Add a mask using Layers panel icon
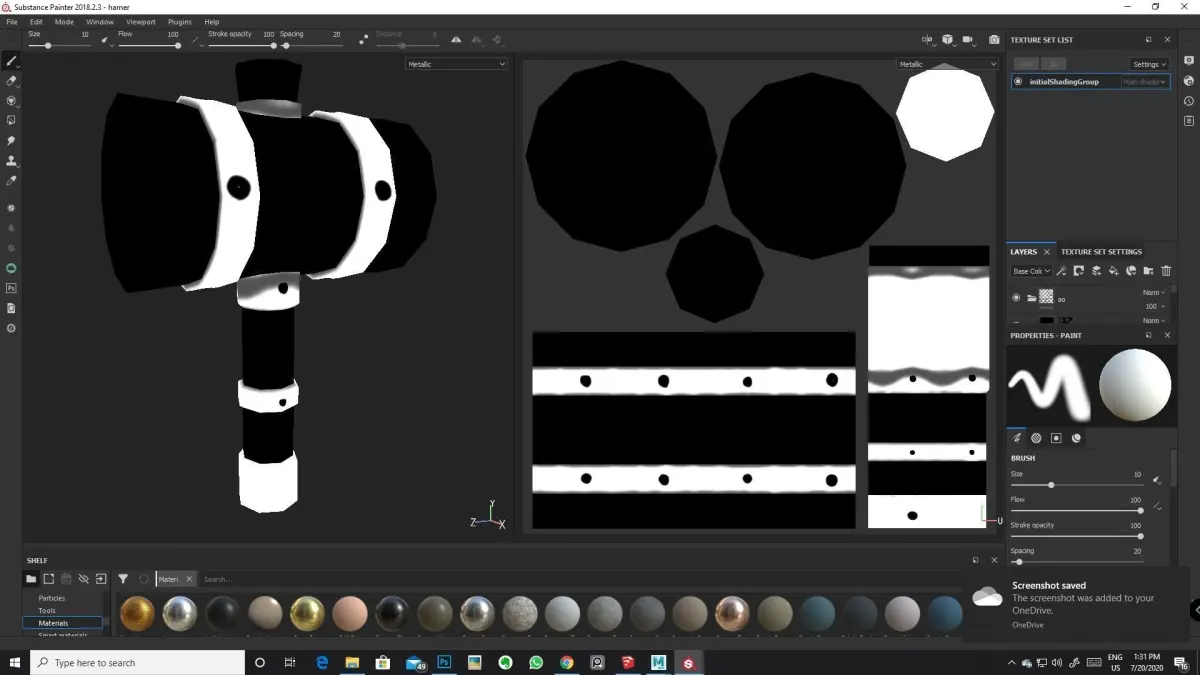 click(1079, 271)
